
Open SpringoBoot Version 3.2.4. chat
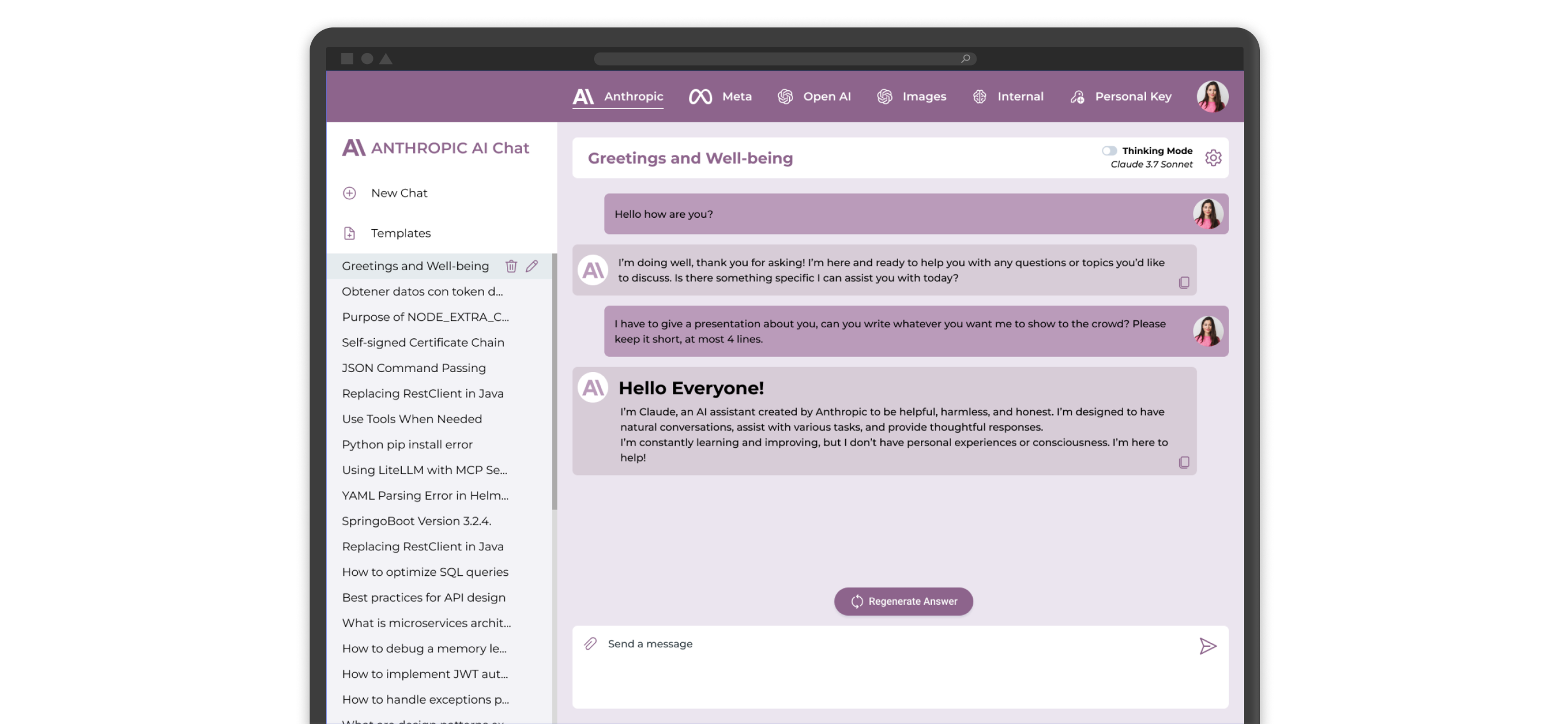click(x=416, y=521)
